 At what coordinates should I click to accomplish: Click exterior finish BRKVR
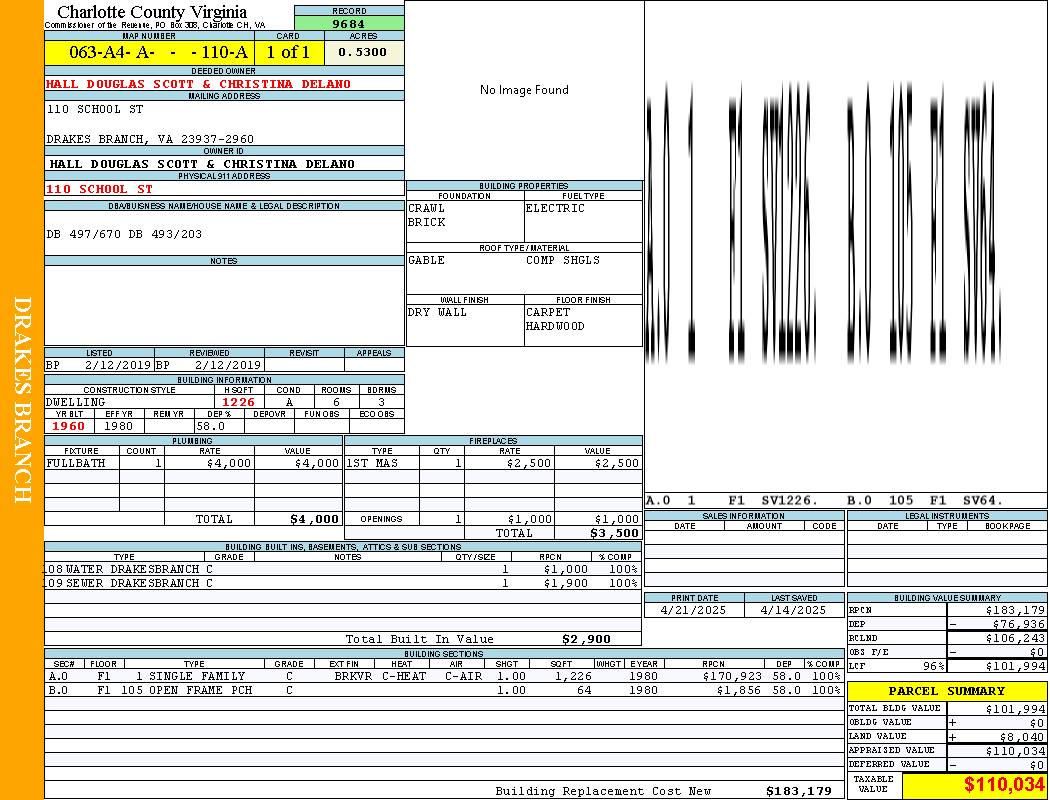pyautogui.click(x=353, y=677)
